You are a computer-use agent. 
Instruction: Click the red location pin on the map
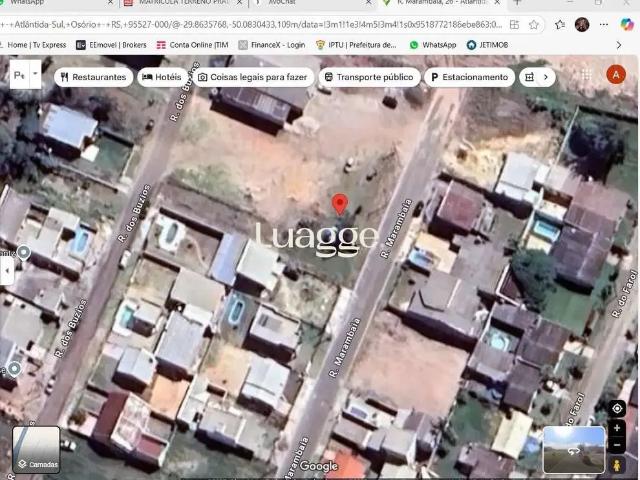pyautogui.click(x=339, y=203)
